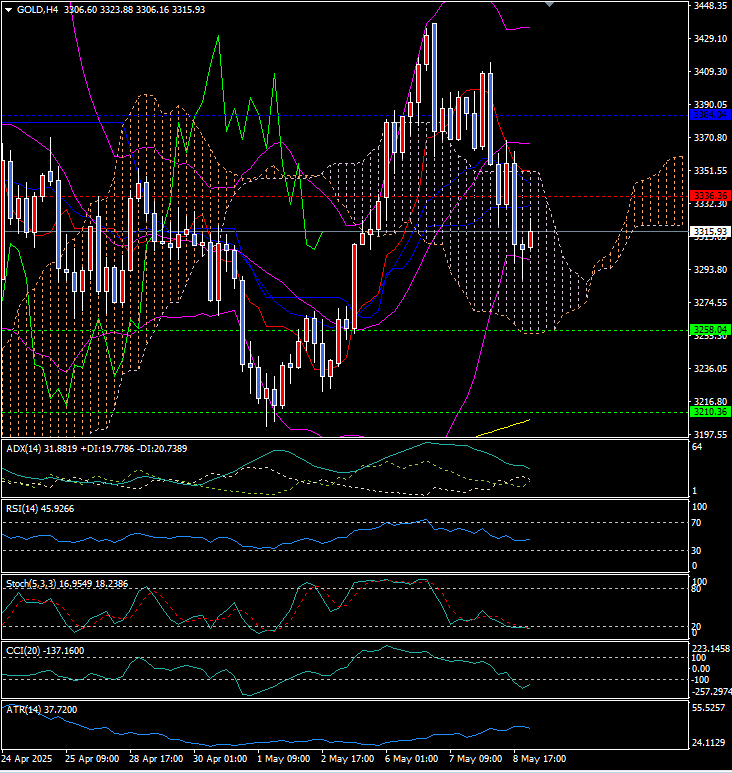Click the CCI scale level -100

coord(701,680)
